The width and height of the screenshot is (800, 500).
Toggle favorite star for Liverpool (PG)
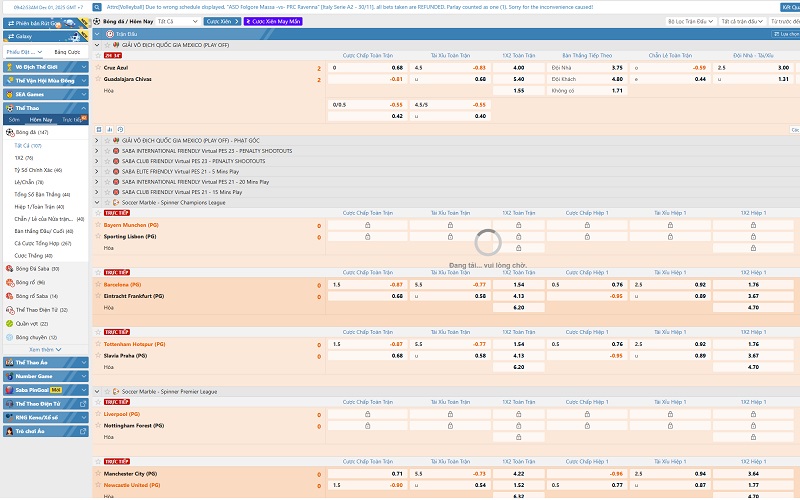pos(99,412)
